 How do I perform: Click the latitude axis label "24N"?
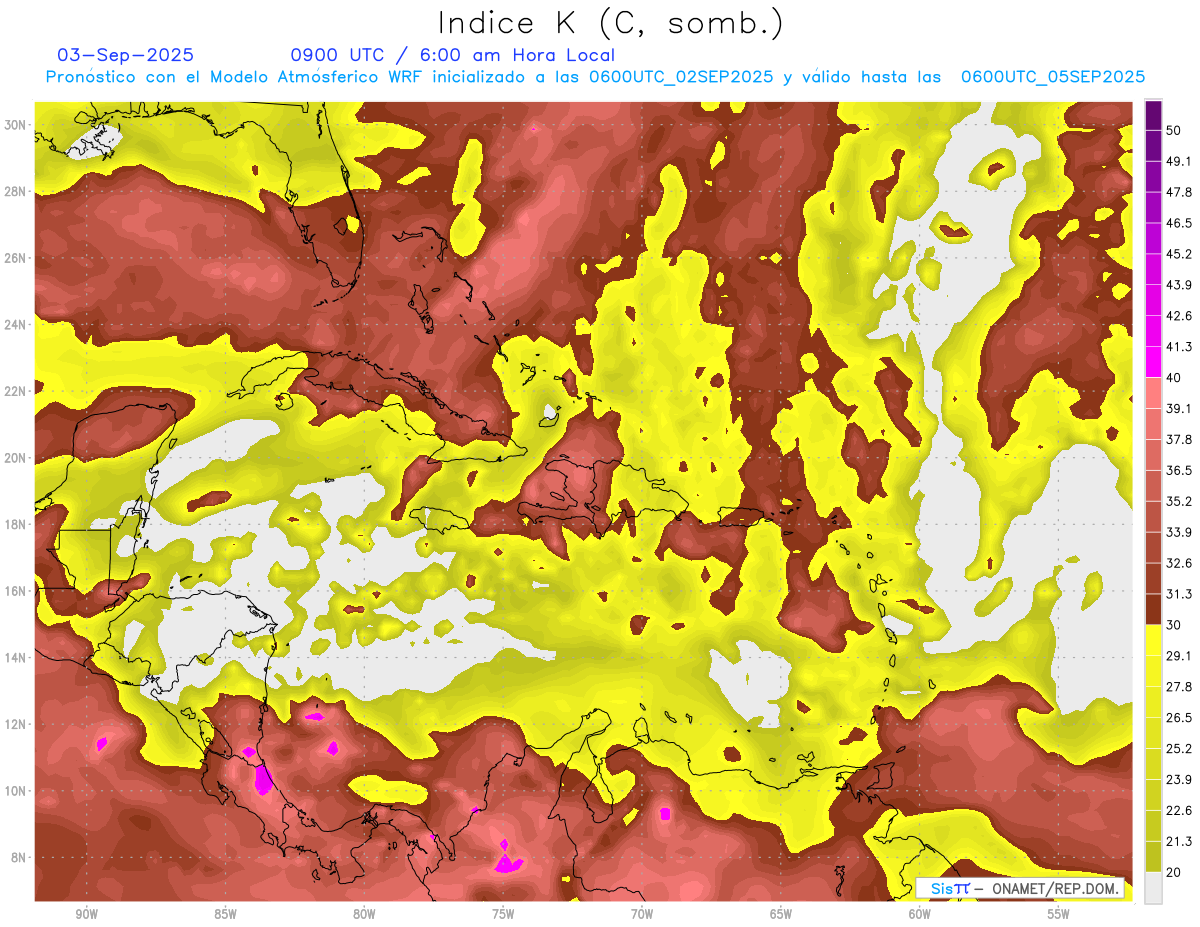click(15, 325)
